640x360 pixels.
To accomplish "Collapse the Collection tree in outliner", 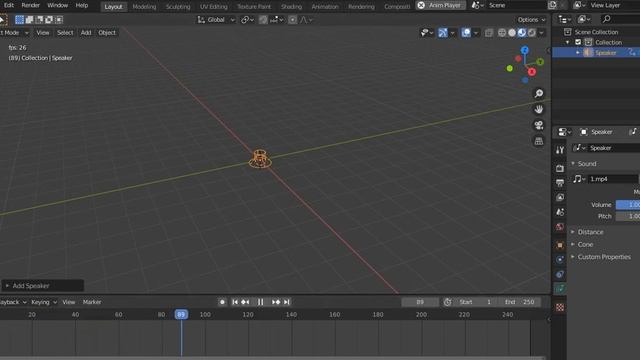I will pos(567,42).
